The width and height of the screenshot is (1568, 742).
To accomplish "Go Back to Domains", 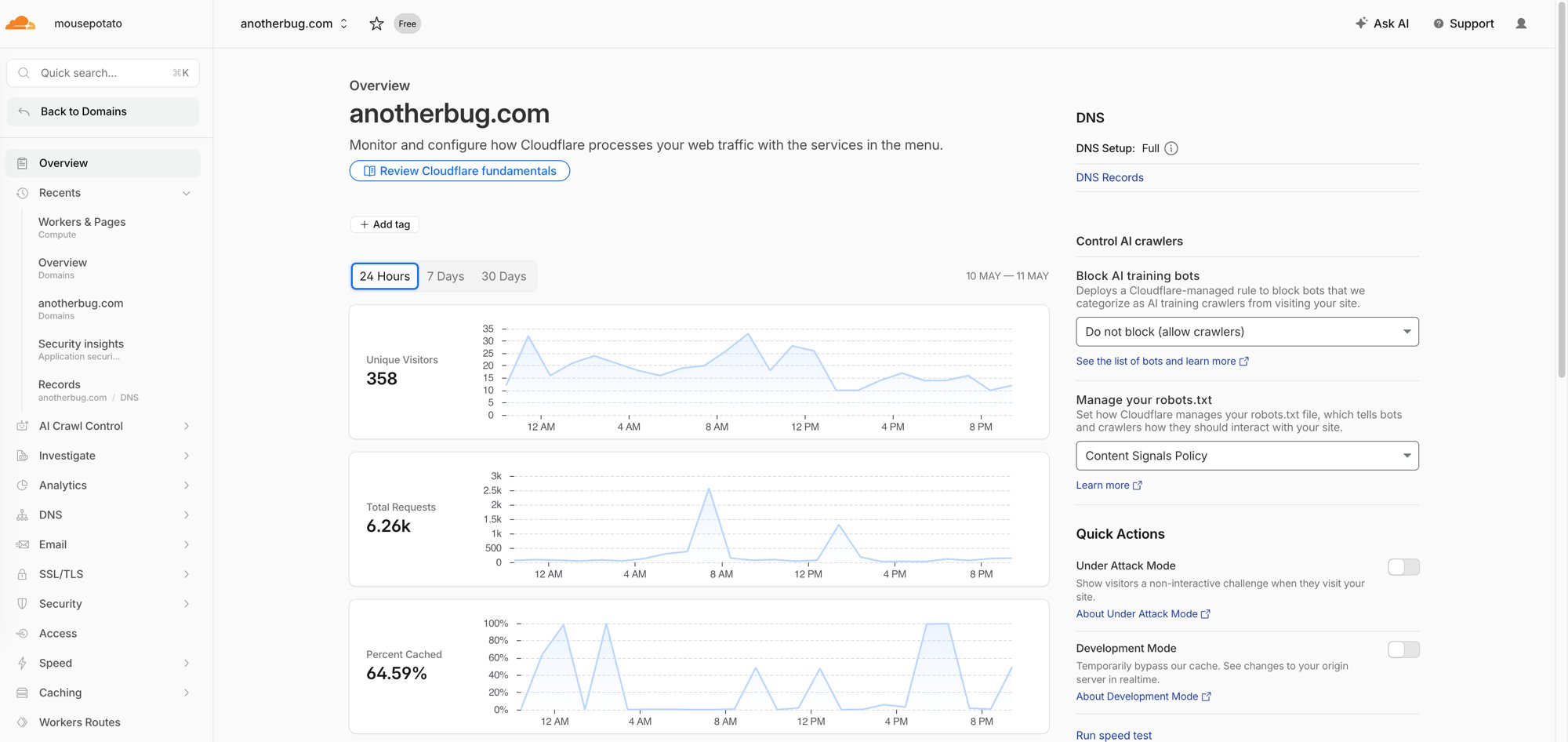I will (103, 111).
